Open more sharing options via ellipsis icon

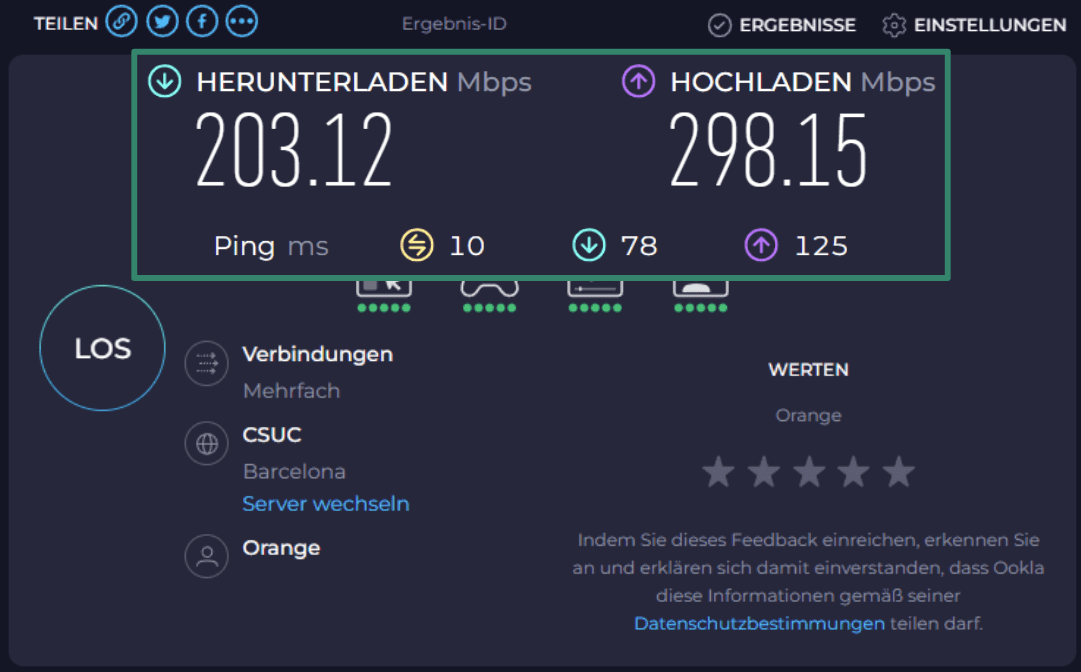[x=241, y=21]
